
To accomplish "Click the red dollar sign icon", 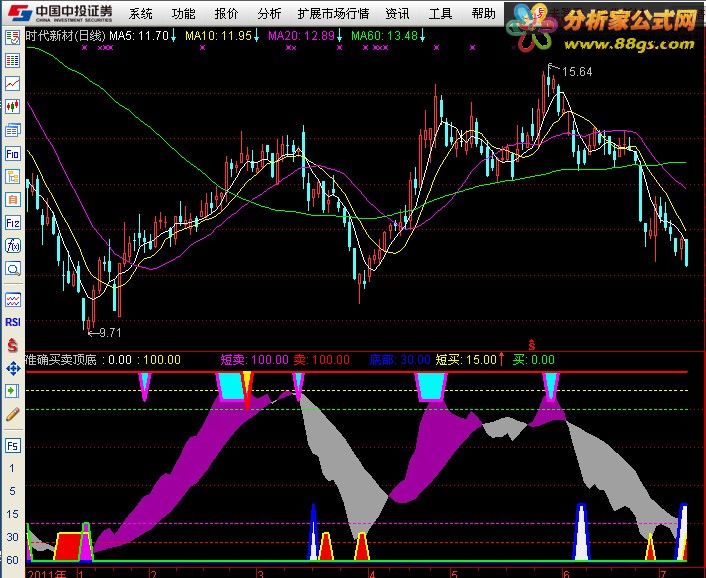I will pos(13,346).
